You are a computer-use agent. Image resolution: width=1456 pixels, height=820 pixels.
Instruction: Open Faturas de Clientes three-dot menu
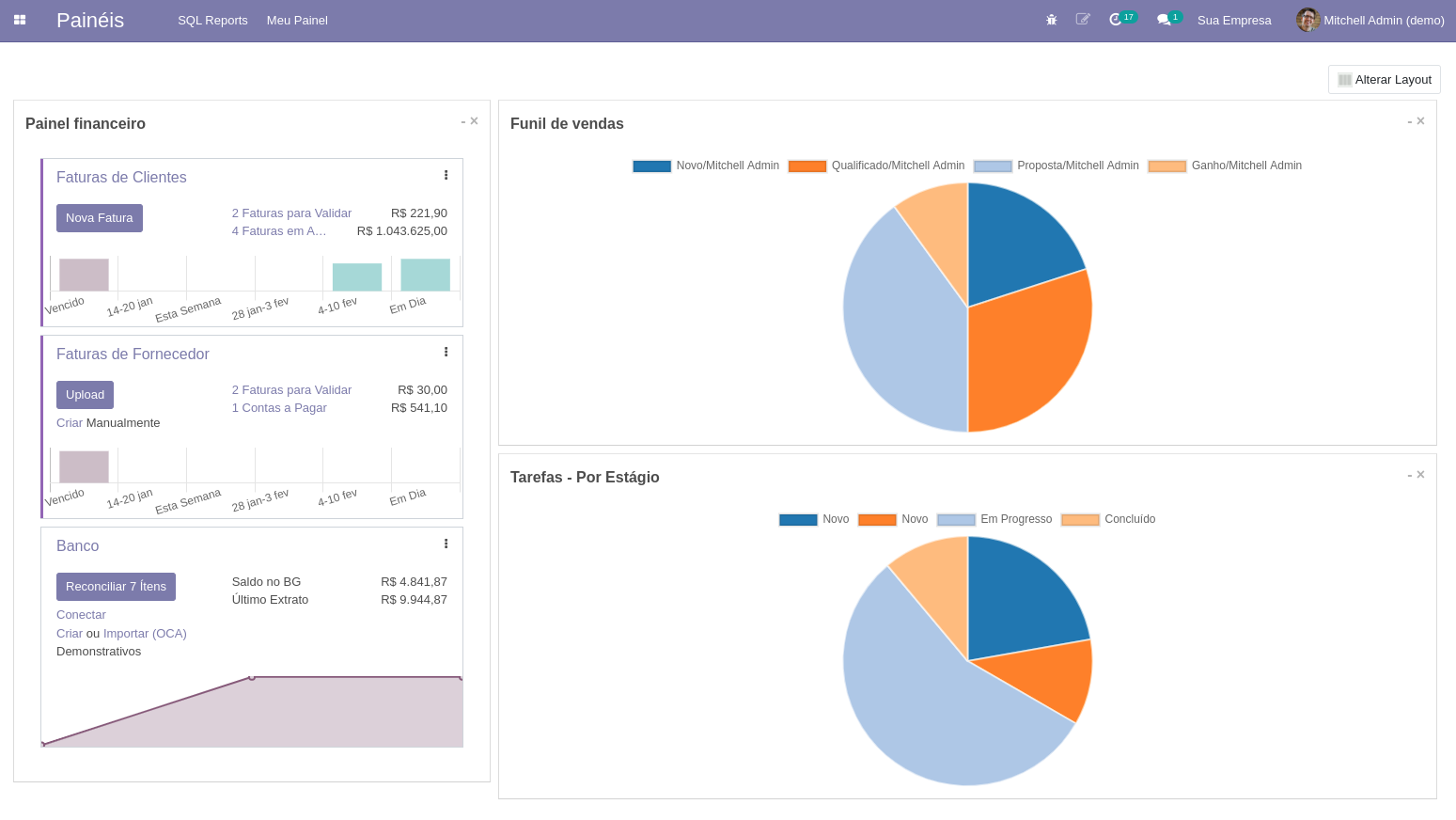(446, 175)
